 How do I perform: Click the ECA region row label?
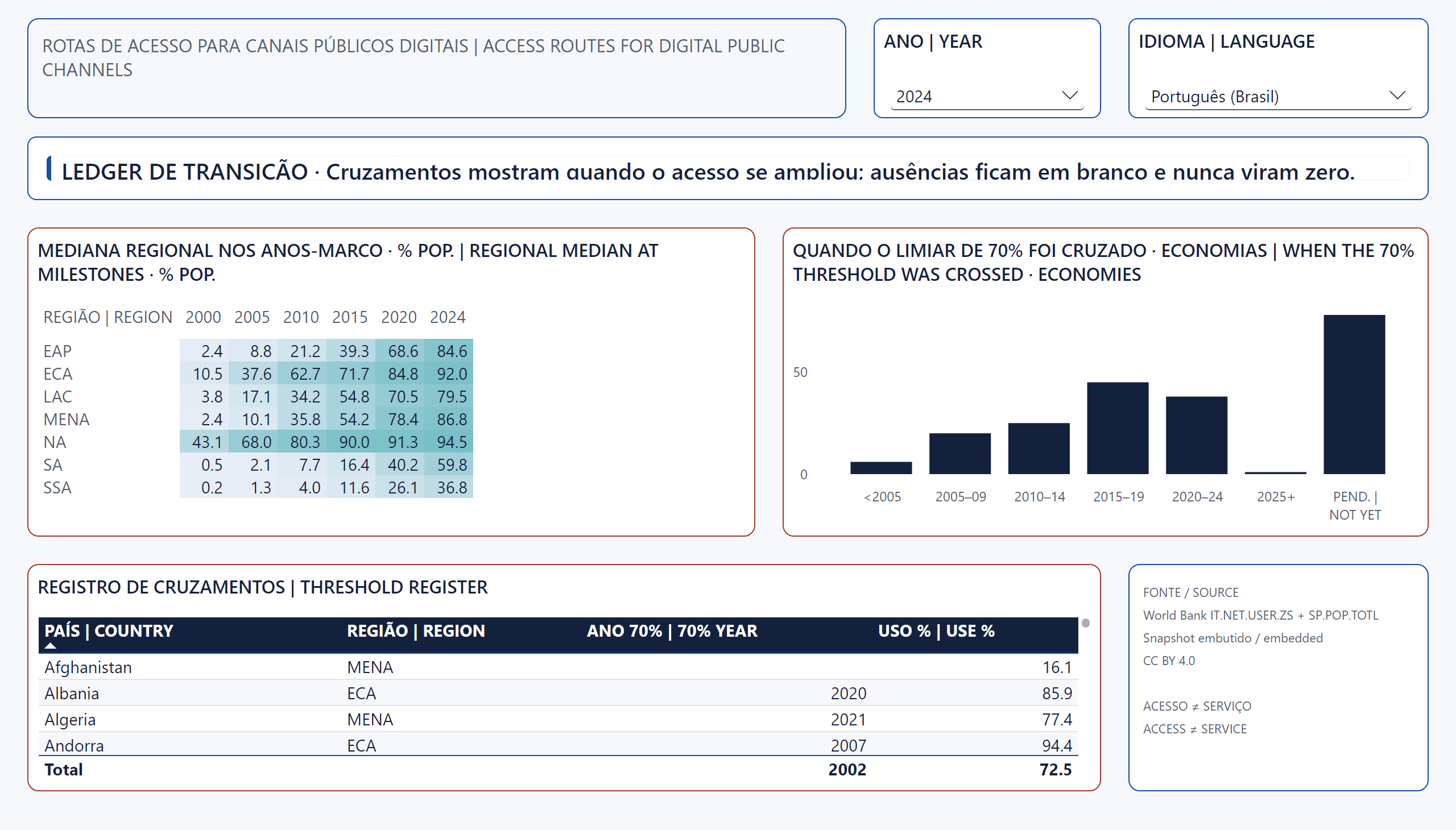pos(57,374)
